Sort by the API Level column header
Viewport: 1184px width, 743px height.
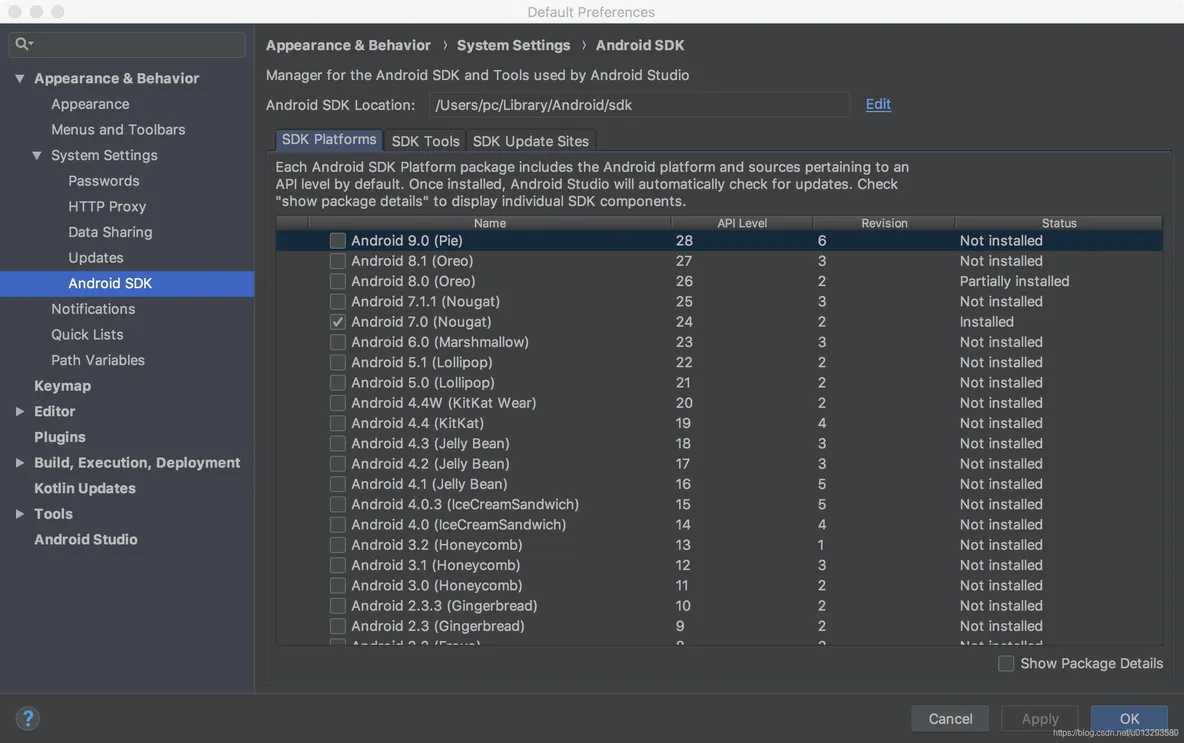742,223
